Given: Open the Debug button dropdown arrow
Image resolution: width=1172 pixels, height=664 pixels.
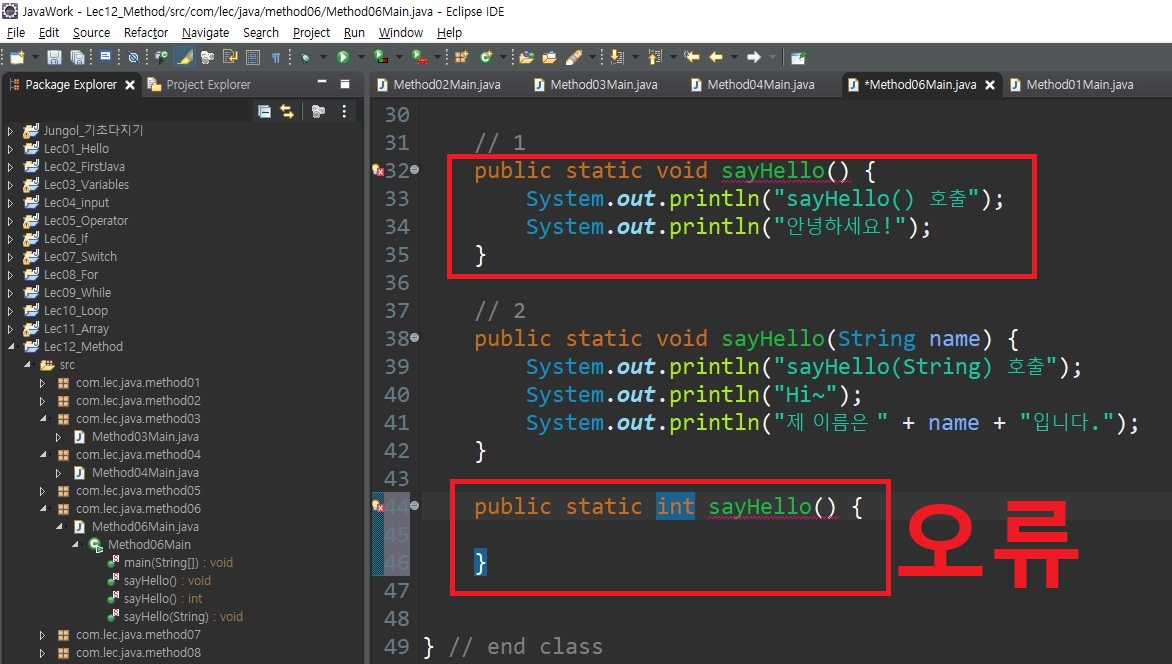Looking at the screenshot, I should pyautogui.click(x=323, y=58).
